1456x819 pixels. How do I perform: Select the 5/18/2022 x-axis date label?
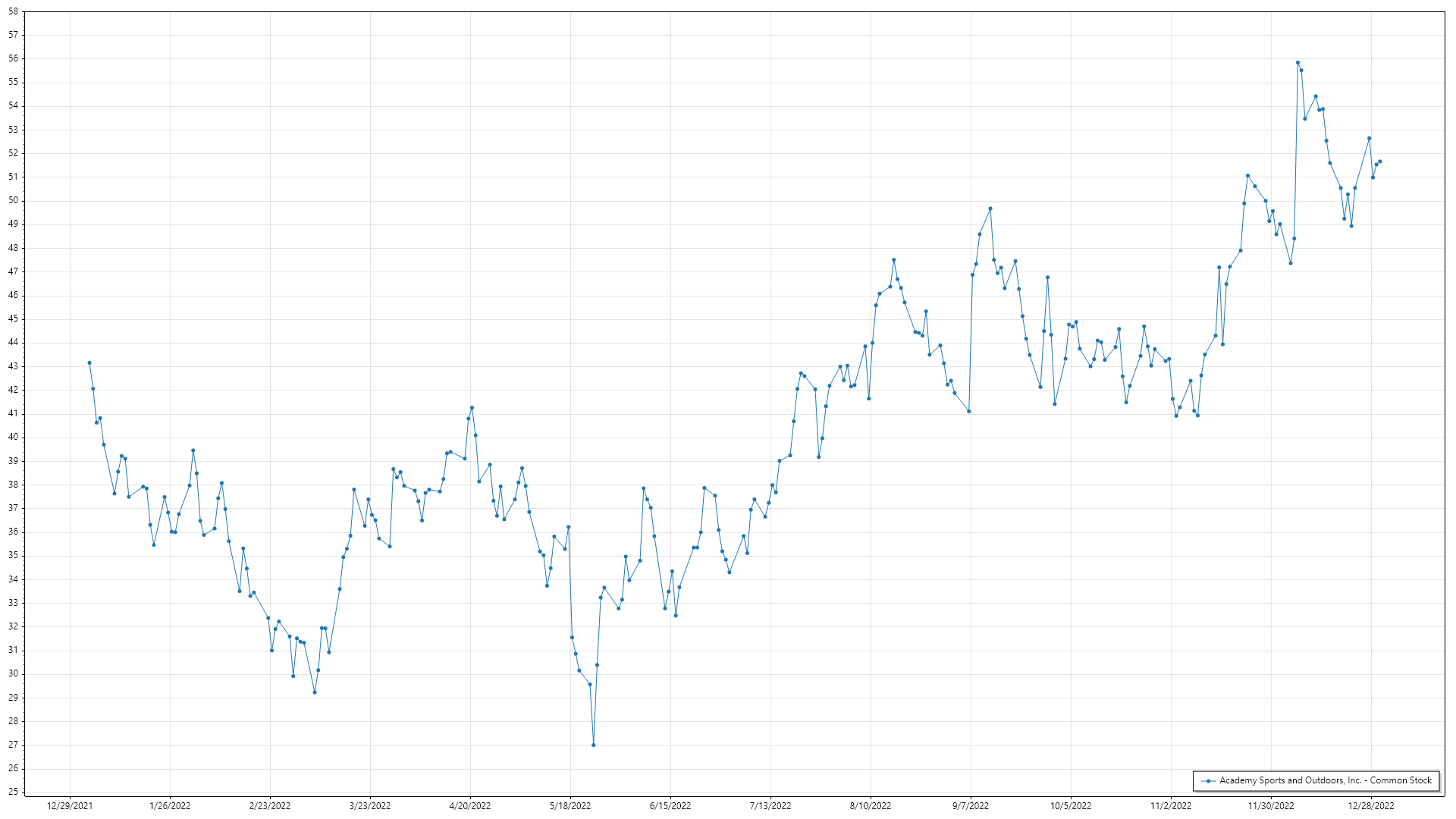click(x=570, y=806)
